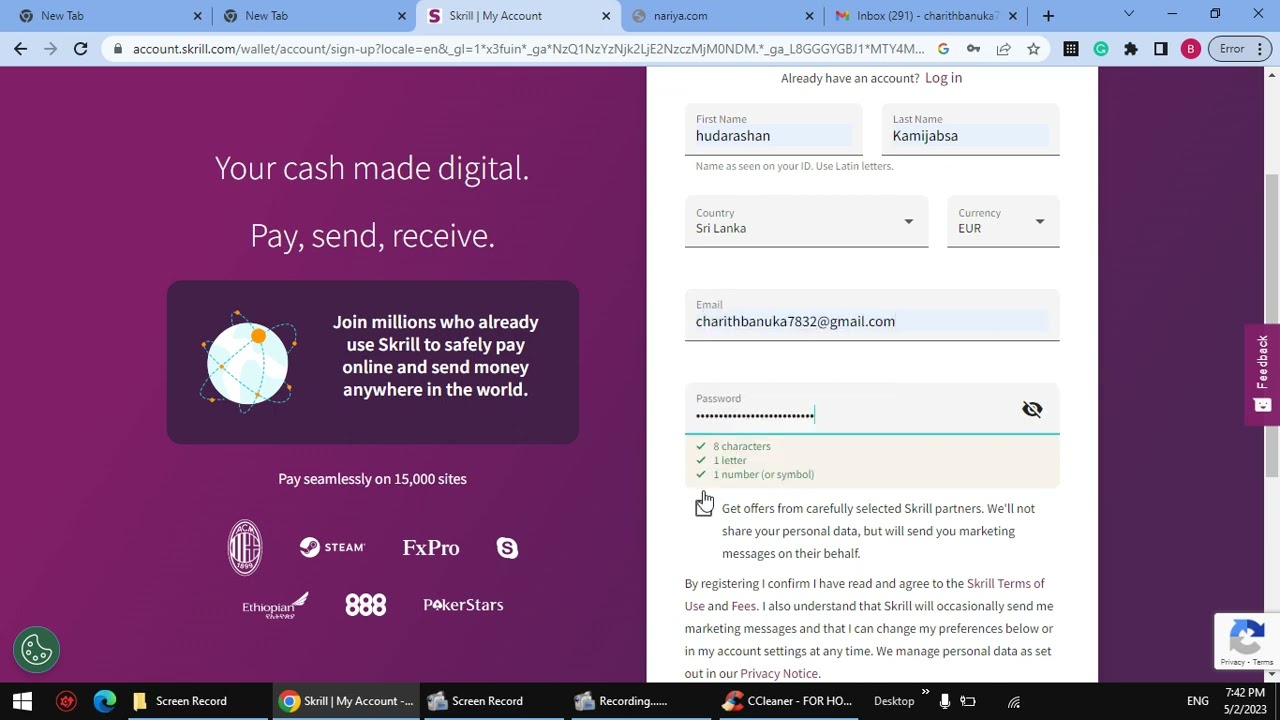Open the Desktop toolbar in taskbar

[x=894, y=701]
